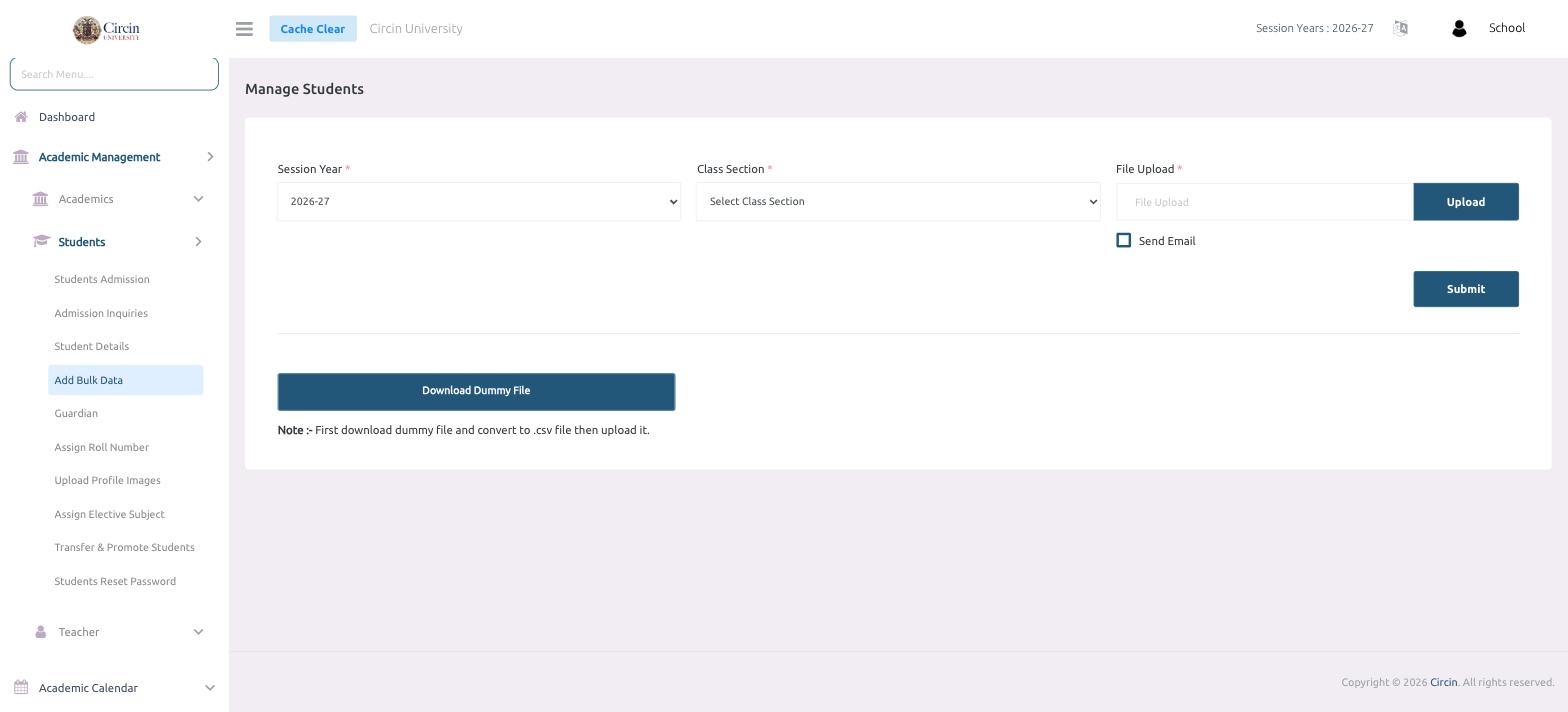Image resolution: width=1568 pixels, height=712 pixels.
Task: Expand the Teacher submenu arrow
Action: click(198, 632)
